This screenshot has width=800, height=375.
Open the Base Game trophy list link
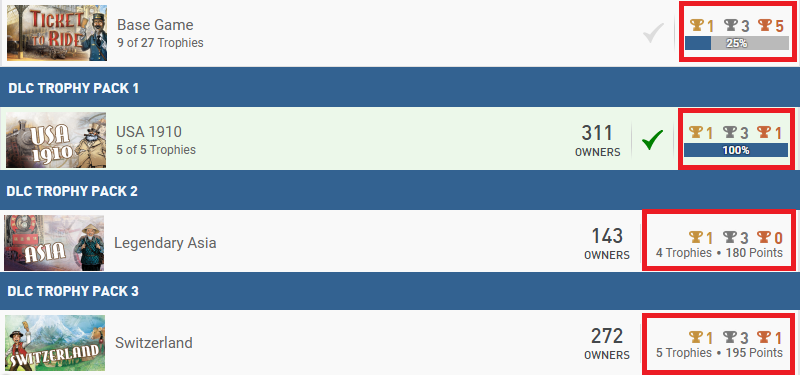(155, 24)
